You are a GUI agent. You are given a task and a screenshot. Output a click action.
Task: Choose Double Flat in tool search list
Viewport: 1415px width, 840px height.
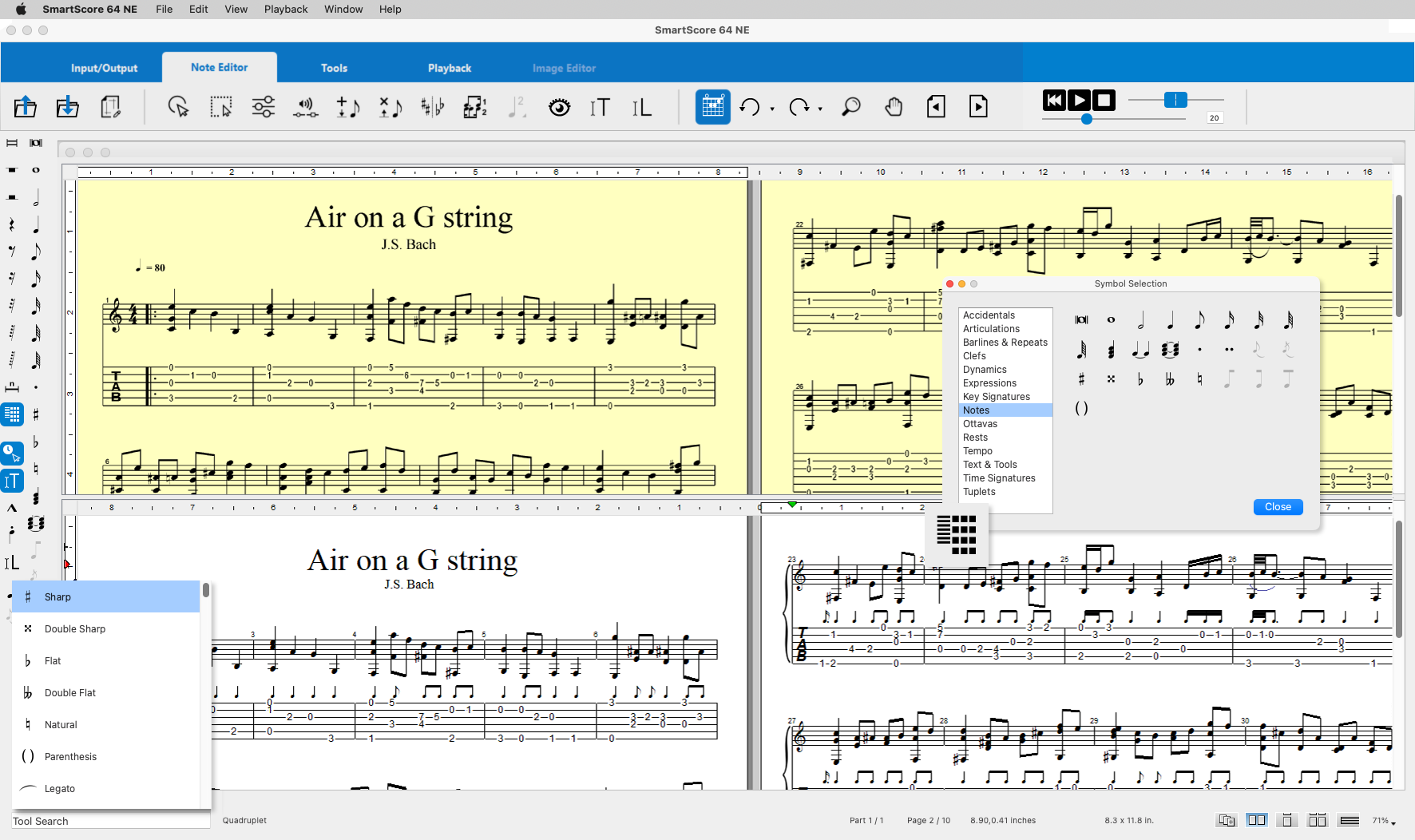coord(105,692)
